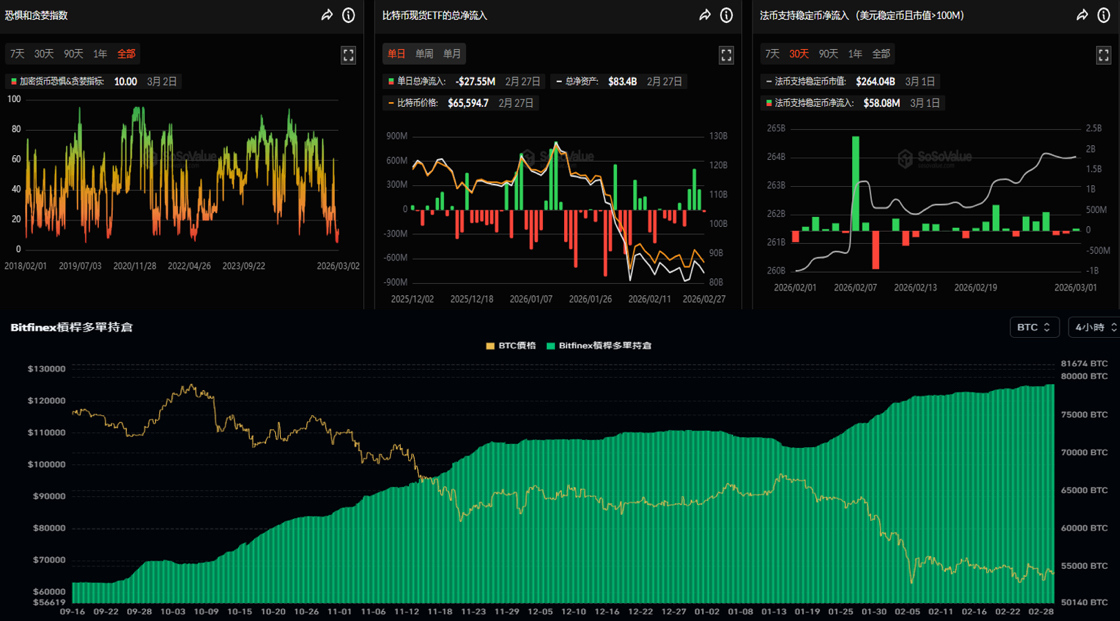Maximize the stablecoin net inflow chart

(1104, 55)
